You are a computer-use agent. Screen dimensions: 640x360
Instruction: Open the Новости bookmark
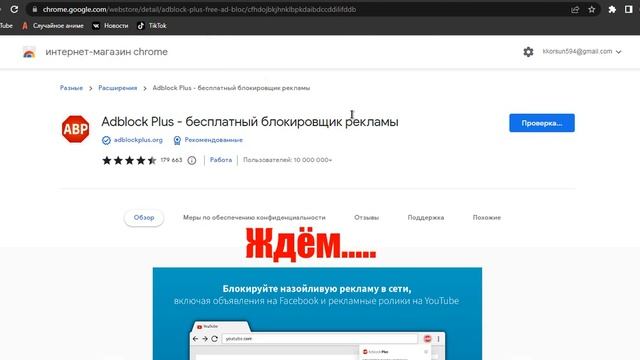[111, 26]
